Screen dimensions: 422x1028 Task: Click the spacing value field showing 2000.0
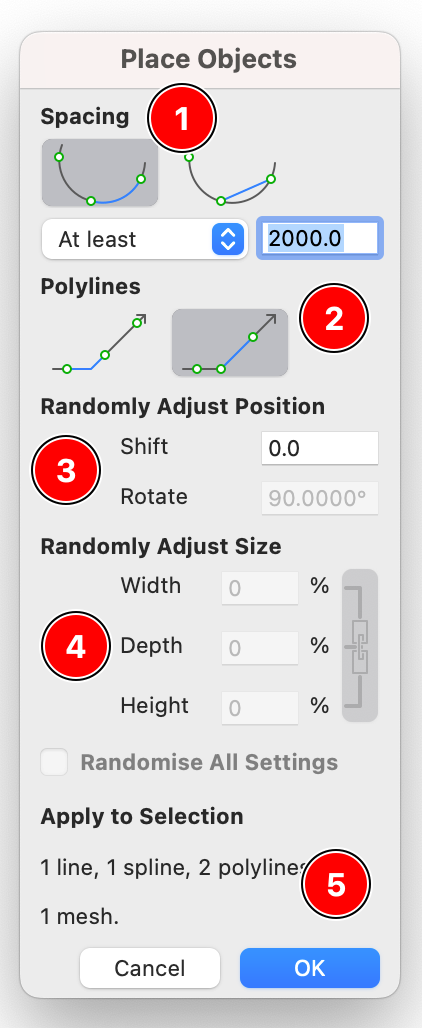[x=320, y=238]
